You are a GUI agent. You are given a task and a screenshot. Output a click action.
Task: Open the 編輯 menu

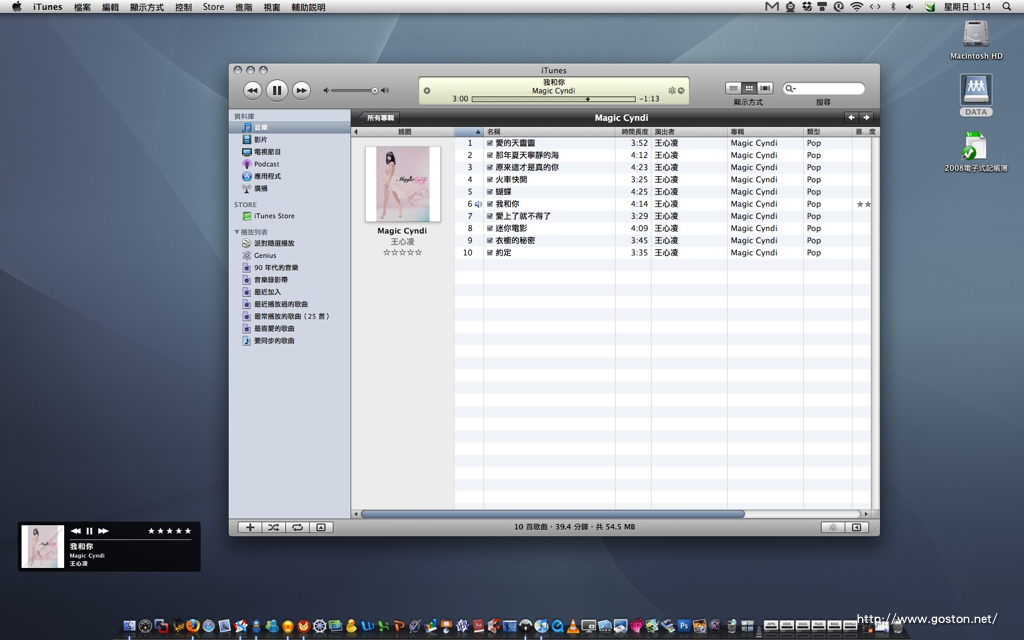[x=110, y=7]
